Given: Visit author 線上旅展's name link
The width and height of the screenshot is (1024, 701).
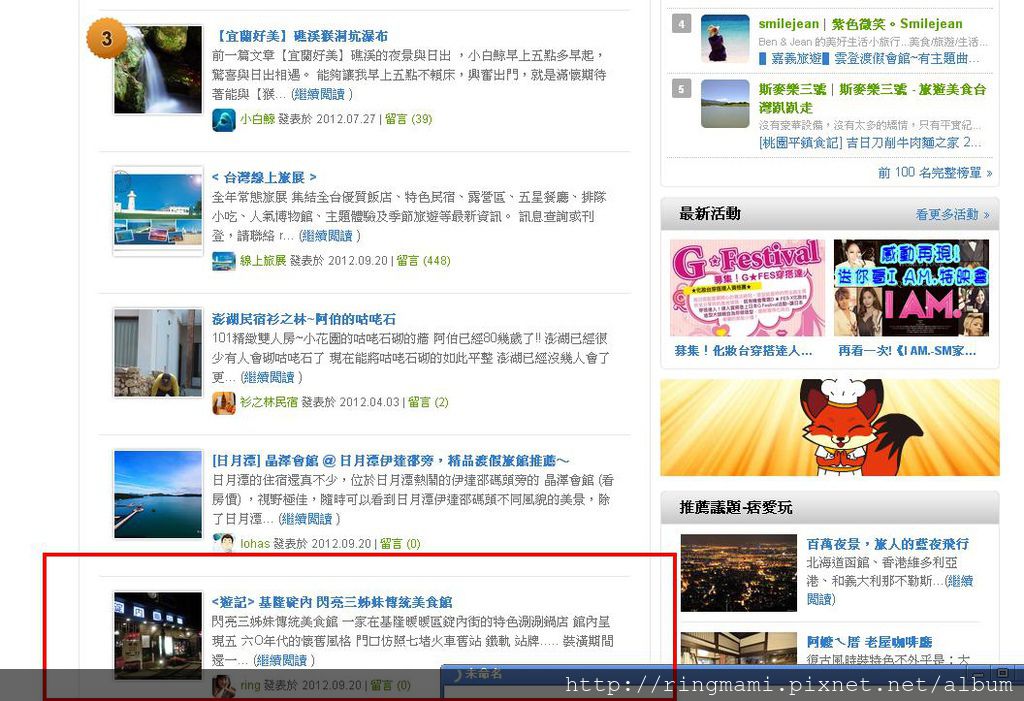Looking at the screenshot, I should point(263,261).
